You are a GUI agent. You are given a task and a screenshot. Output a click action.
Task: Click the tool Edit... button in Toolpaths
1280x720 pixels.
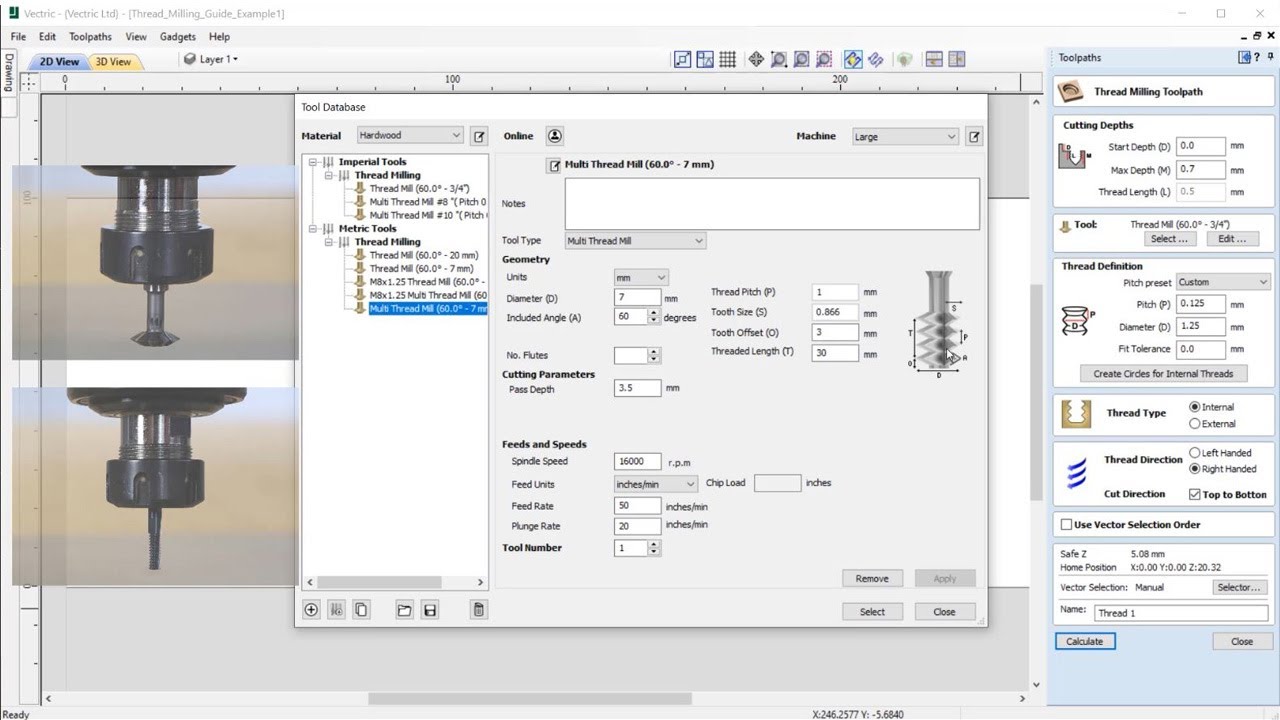coord(1232,239)
